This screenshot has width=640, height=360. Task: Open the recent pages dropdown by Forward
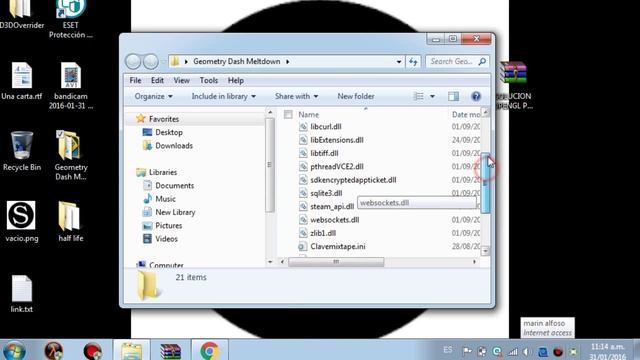163,62
